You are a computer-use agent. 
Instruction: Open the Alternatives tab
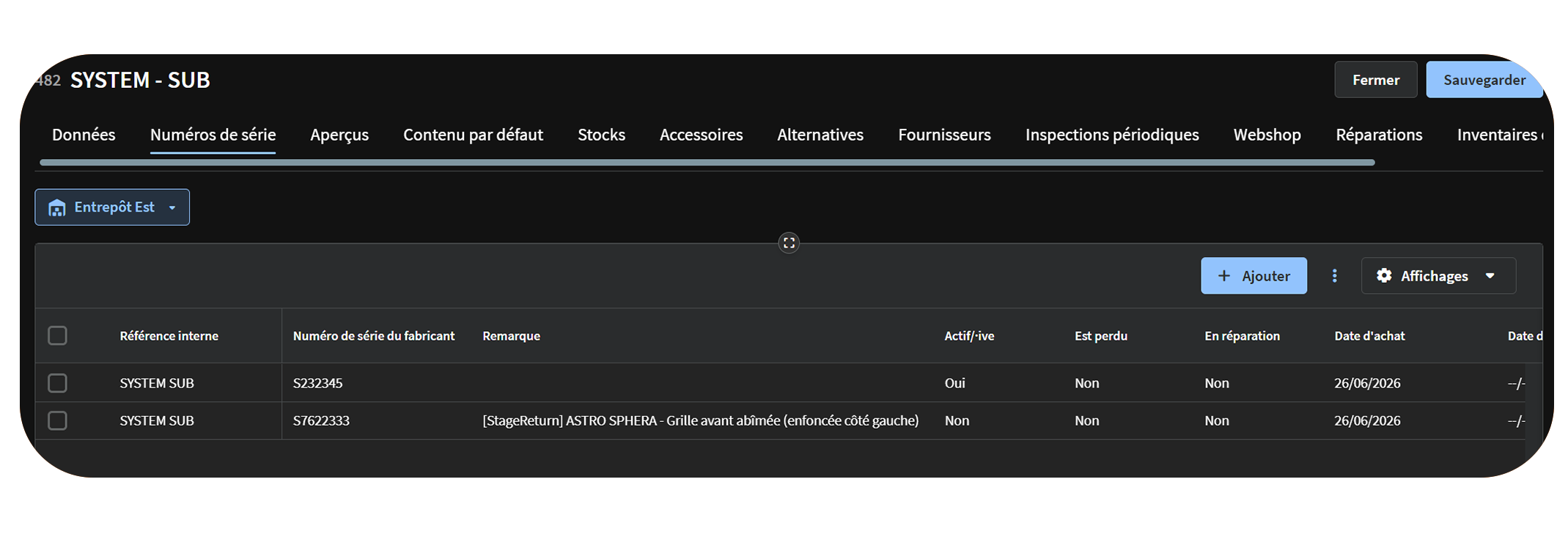[x=820, y=135]
